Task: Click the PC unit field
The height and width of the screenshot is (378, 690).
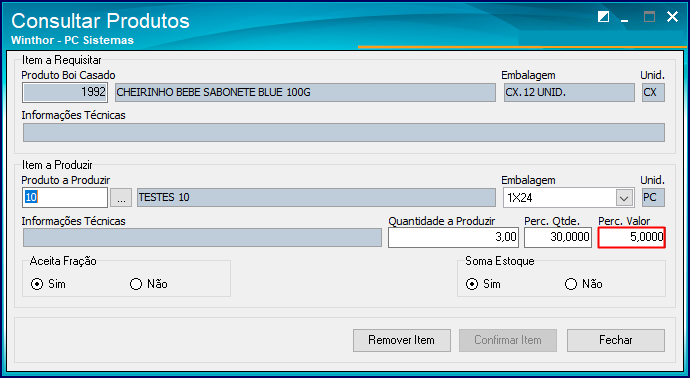Action: click(x=653, y=198)
